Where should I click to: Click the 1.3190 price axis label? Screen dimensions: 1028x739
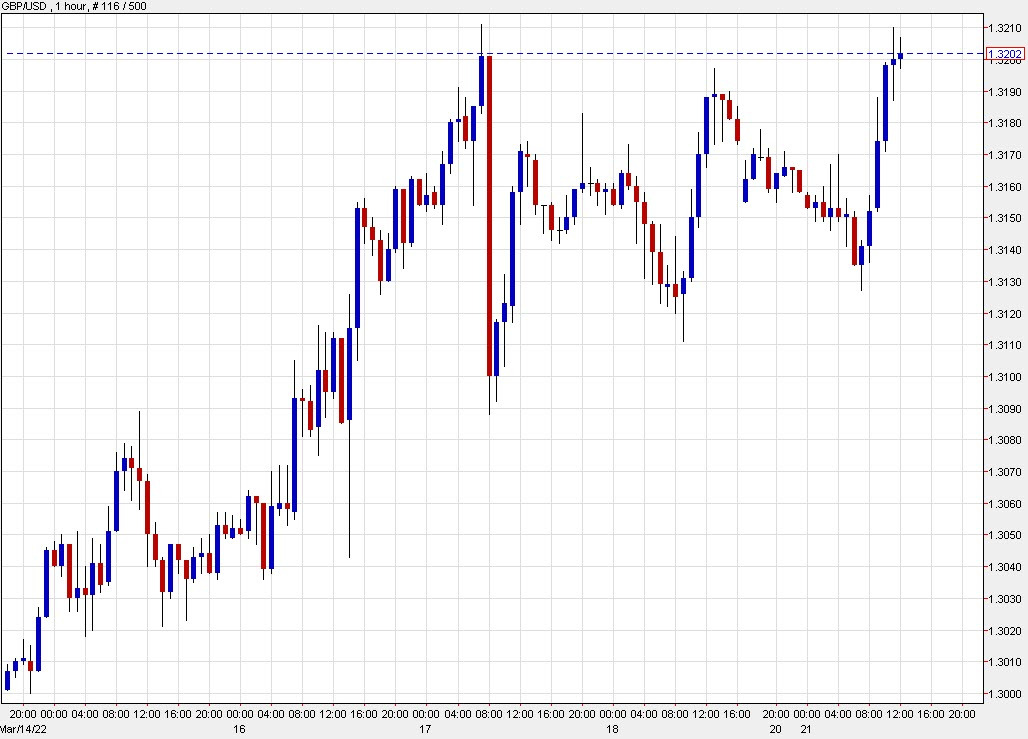tap(1005, 92)
